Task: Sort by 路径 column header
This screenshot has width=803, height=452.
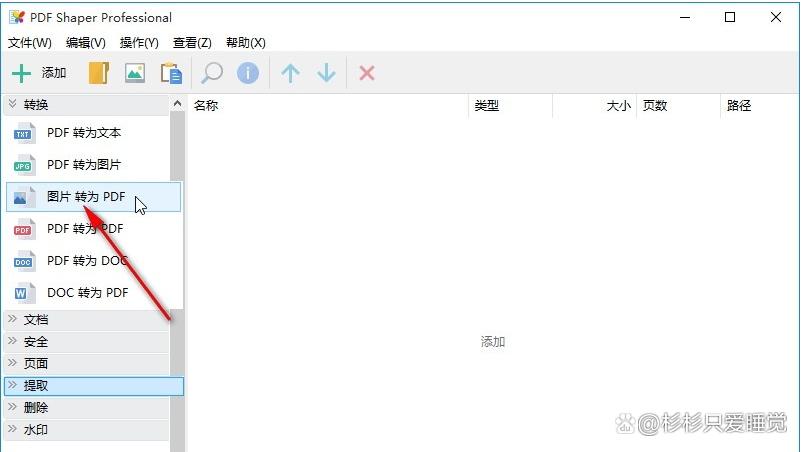Action: tap(759, 106)
